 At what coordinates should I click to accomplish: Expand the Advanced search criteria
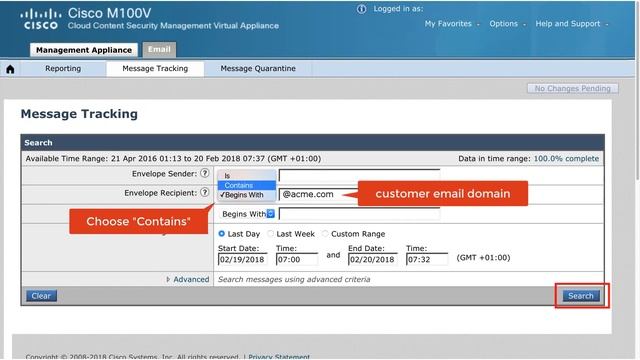point(188,280)
